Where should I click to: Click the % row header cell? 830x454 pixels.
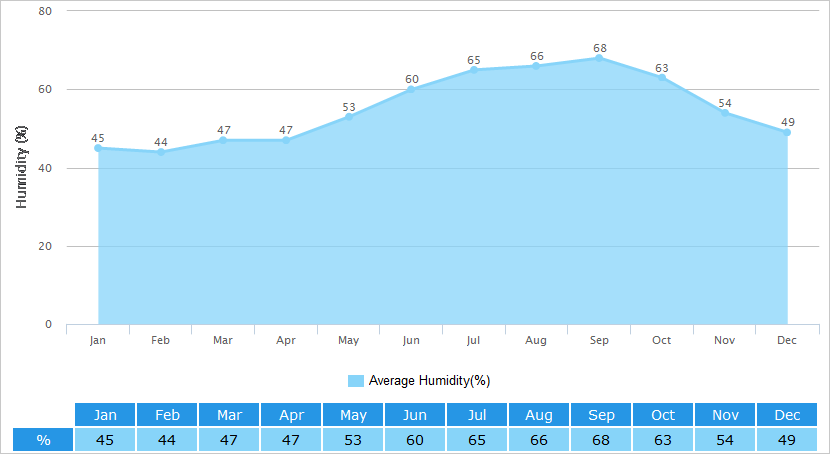click(x=43, y=440)
